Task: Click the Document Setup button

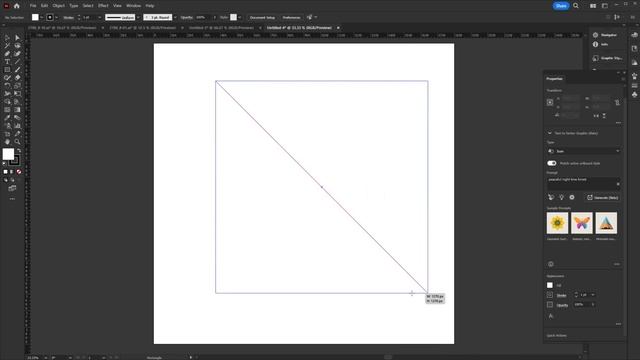Action: [262, 18]
